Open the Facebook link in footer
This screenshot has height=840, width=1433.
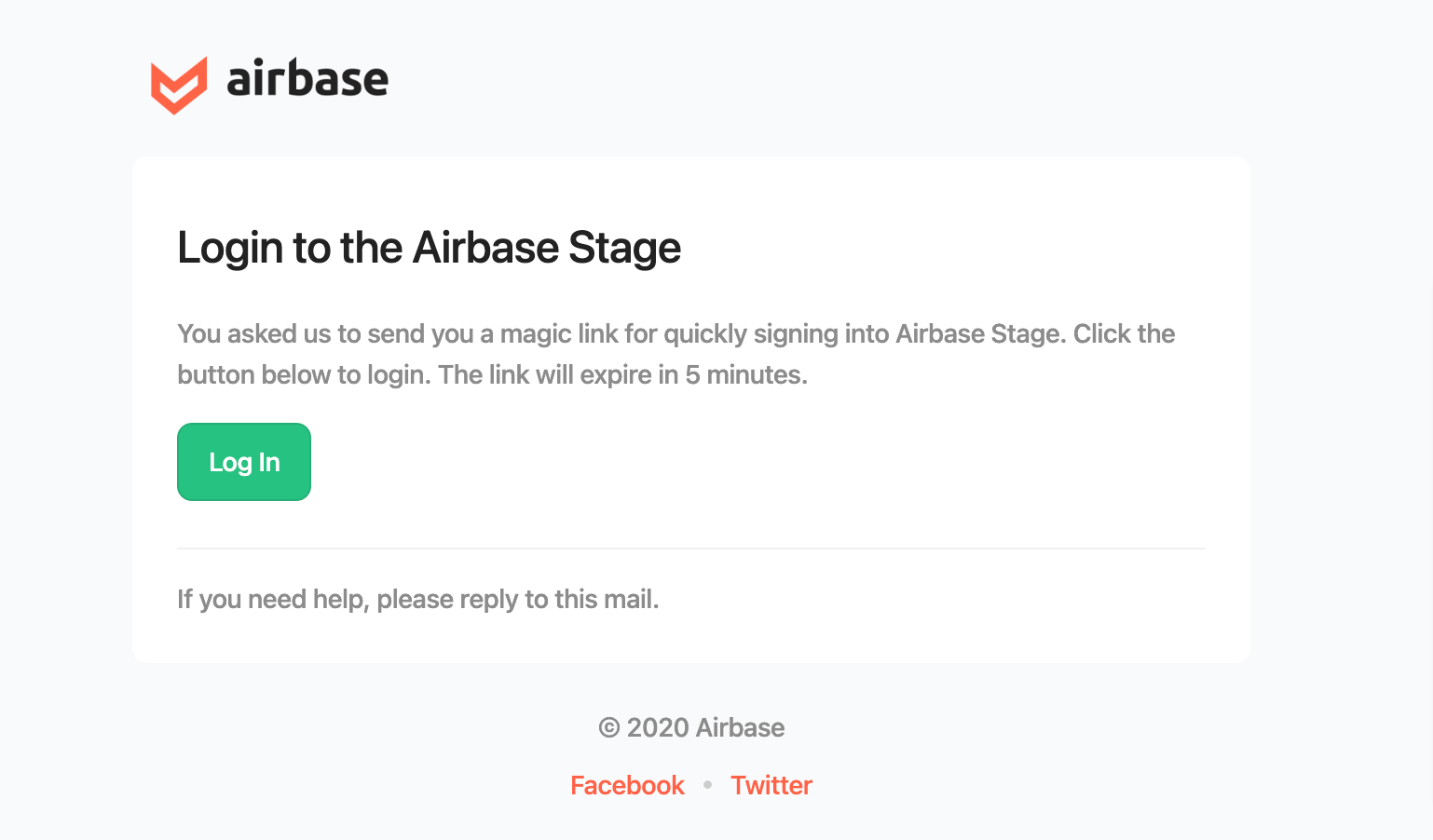point(627,785)
